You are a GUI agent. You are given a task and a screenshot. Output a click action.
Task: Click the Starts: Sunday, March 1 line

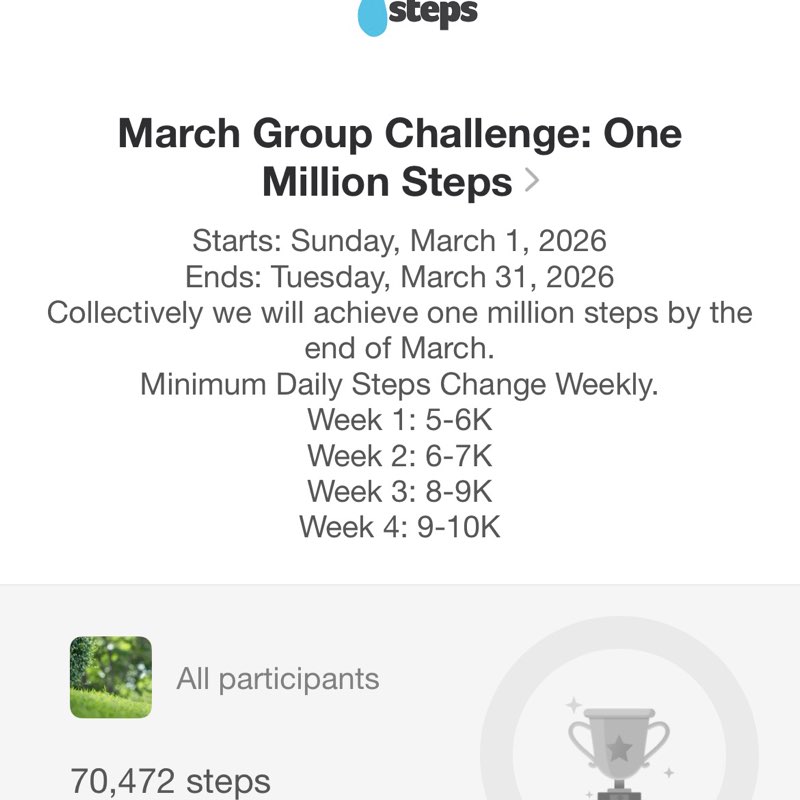(400, 241)
